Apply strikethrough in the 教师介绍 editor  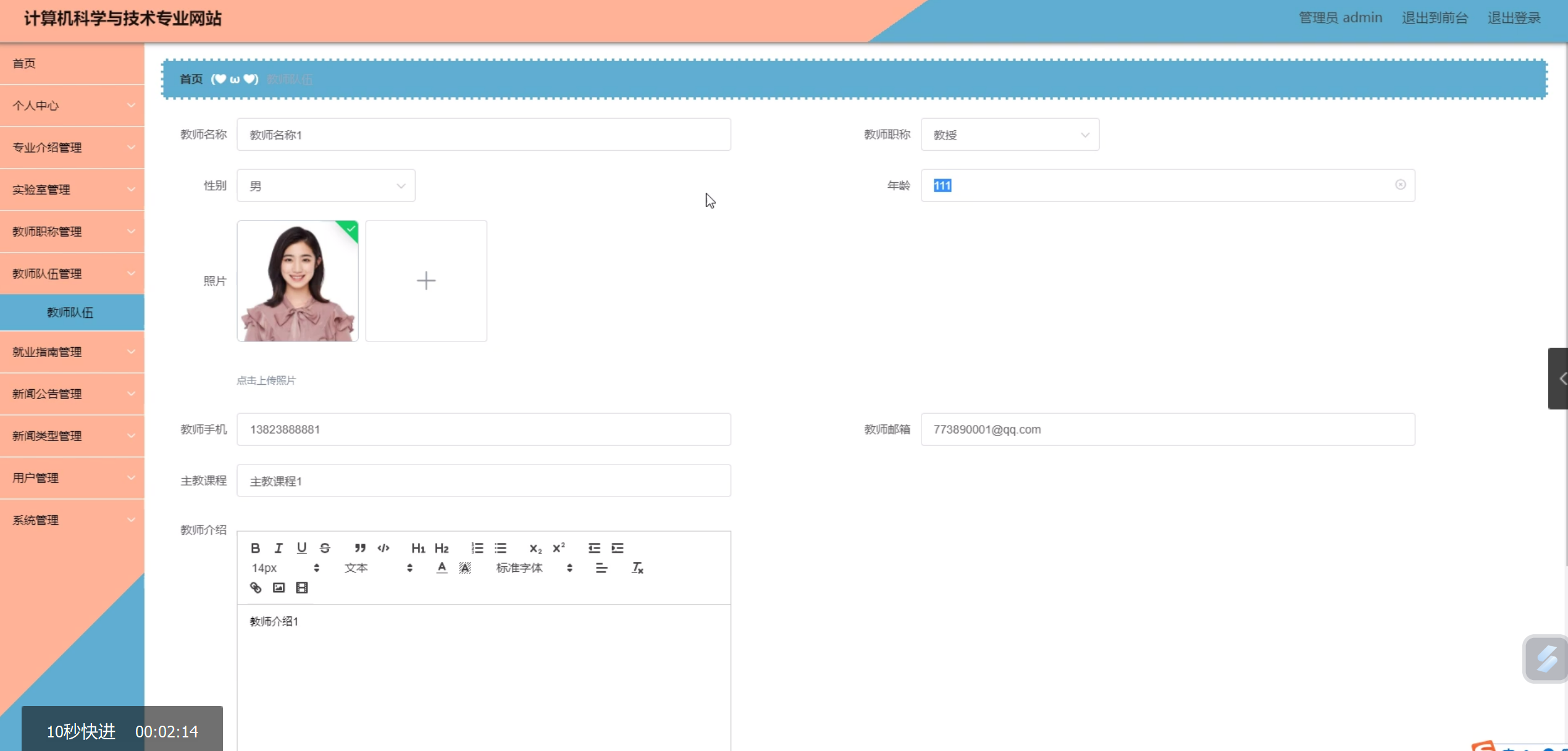325,548
